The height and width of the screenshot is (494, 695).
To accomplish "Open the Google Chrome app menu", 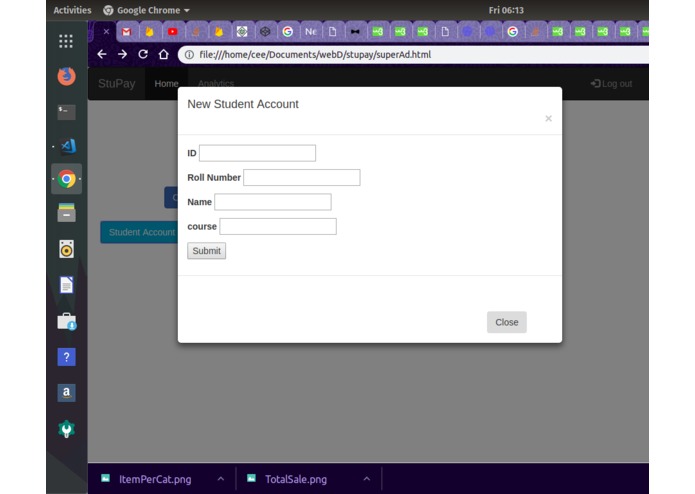I will click(x=146, y=10).
